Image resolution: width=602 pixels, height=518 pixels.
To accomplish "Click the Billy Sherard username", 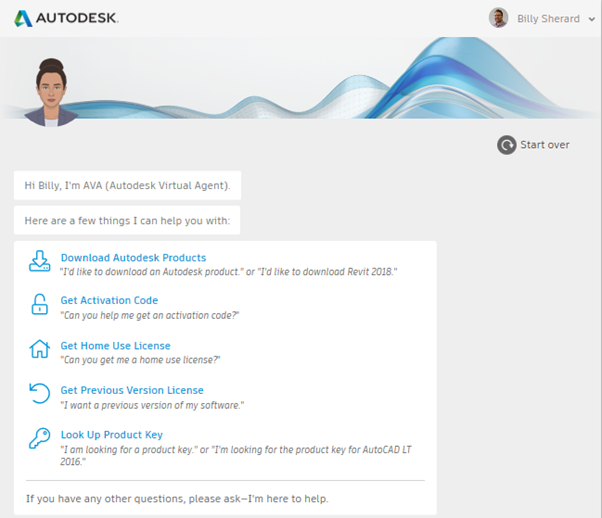I will pyautogui.click(x=548, y=19).
